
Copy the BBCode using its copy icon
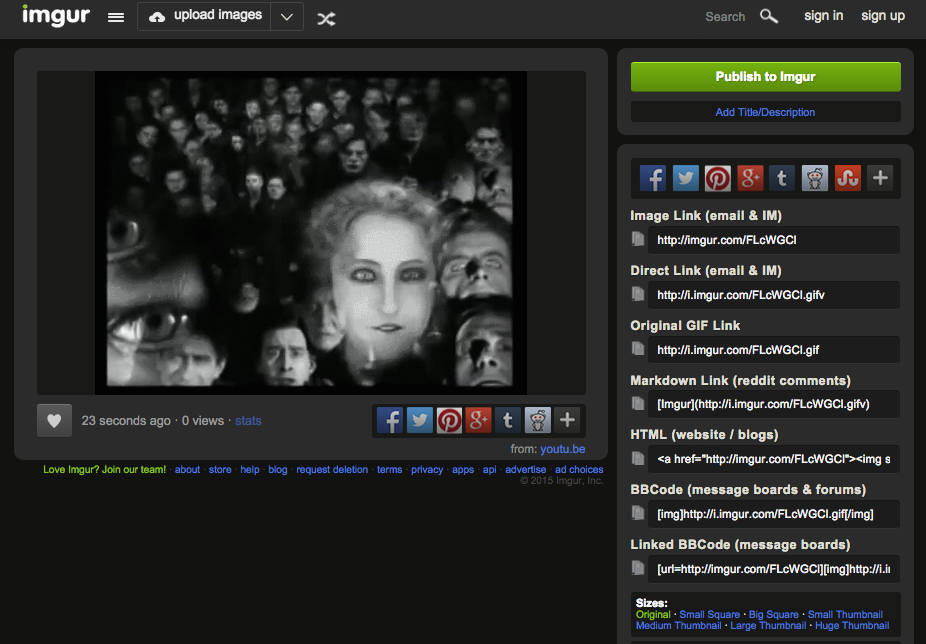pyautogui.click(x=638, y=513)
